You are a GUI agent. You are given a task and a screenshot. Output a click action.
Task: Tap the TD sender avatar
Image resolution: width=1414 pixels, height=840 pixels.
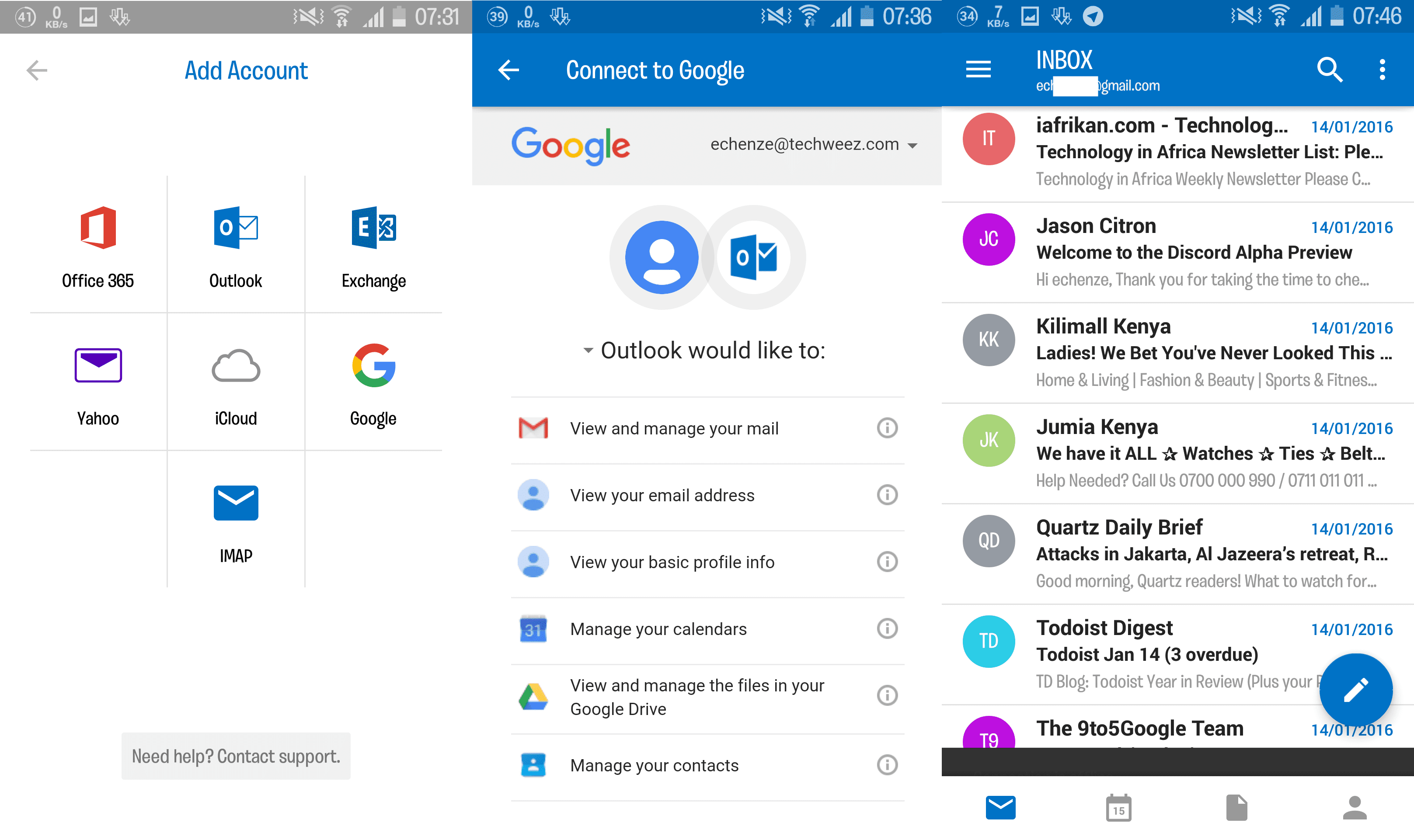pyautogui.click(x=988, y=641)
